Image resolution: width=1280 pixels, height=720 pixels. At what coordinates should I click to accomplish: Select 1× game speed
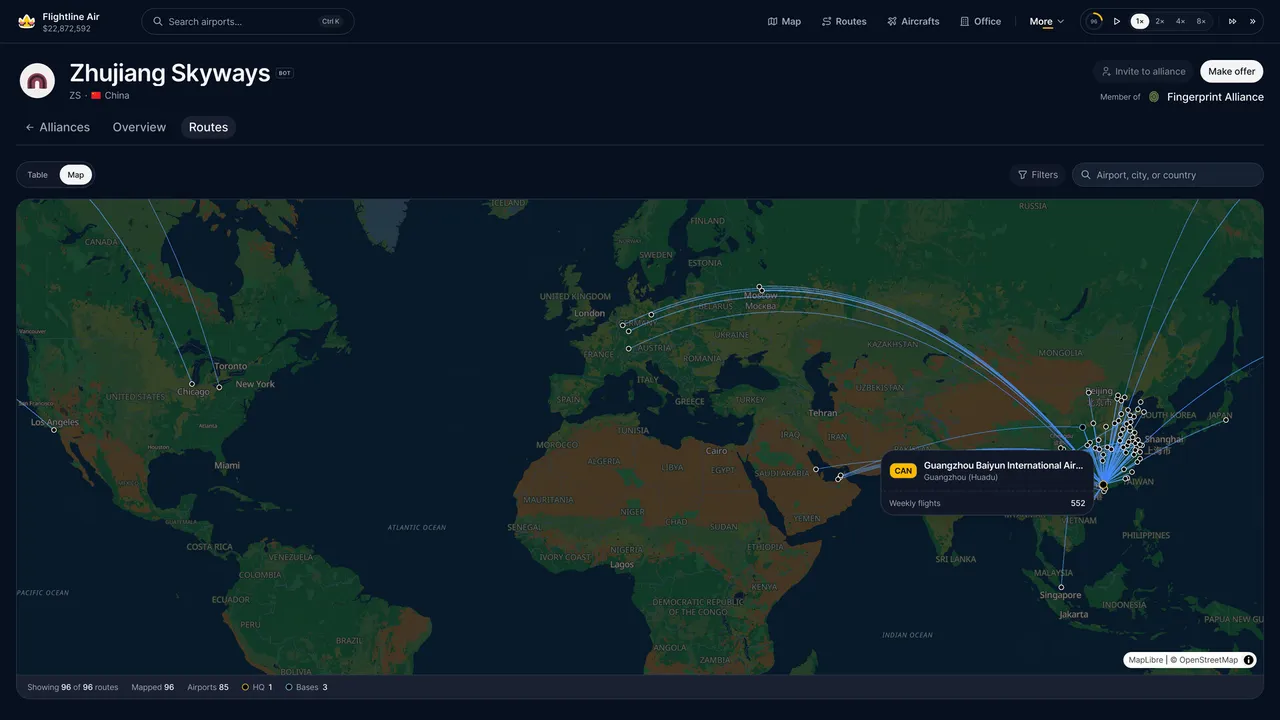[x=1139, y=21]
